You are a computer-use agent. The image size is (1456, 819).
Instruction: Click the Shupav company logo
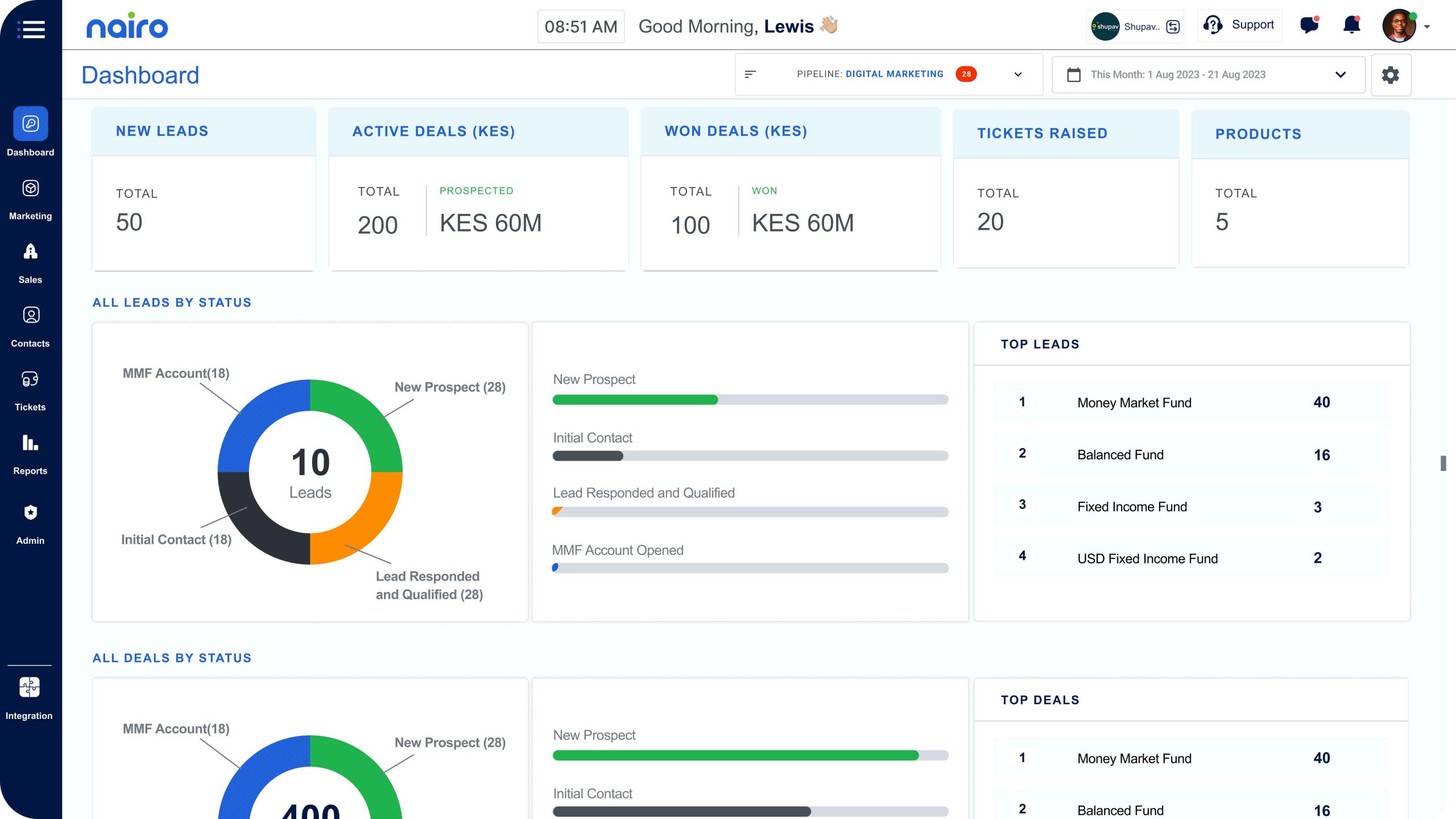[x=1105, y=26]
